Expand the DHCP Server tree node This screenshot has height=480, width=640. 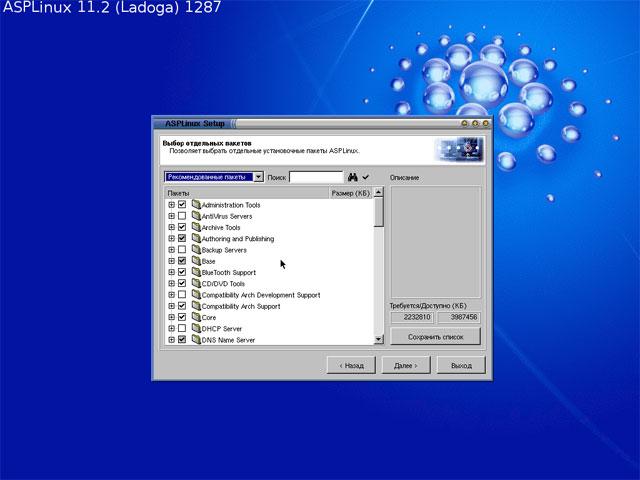click(171, 328)
